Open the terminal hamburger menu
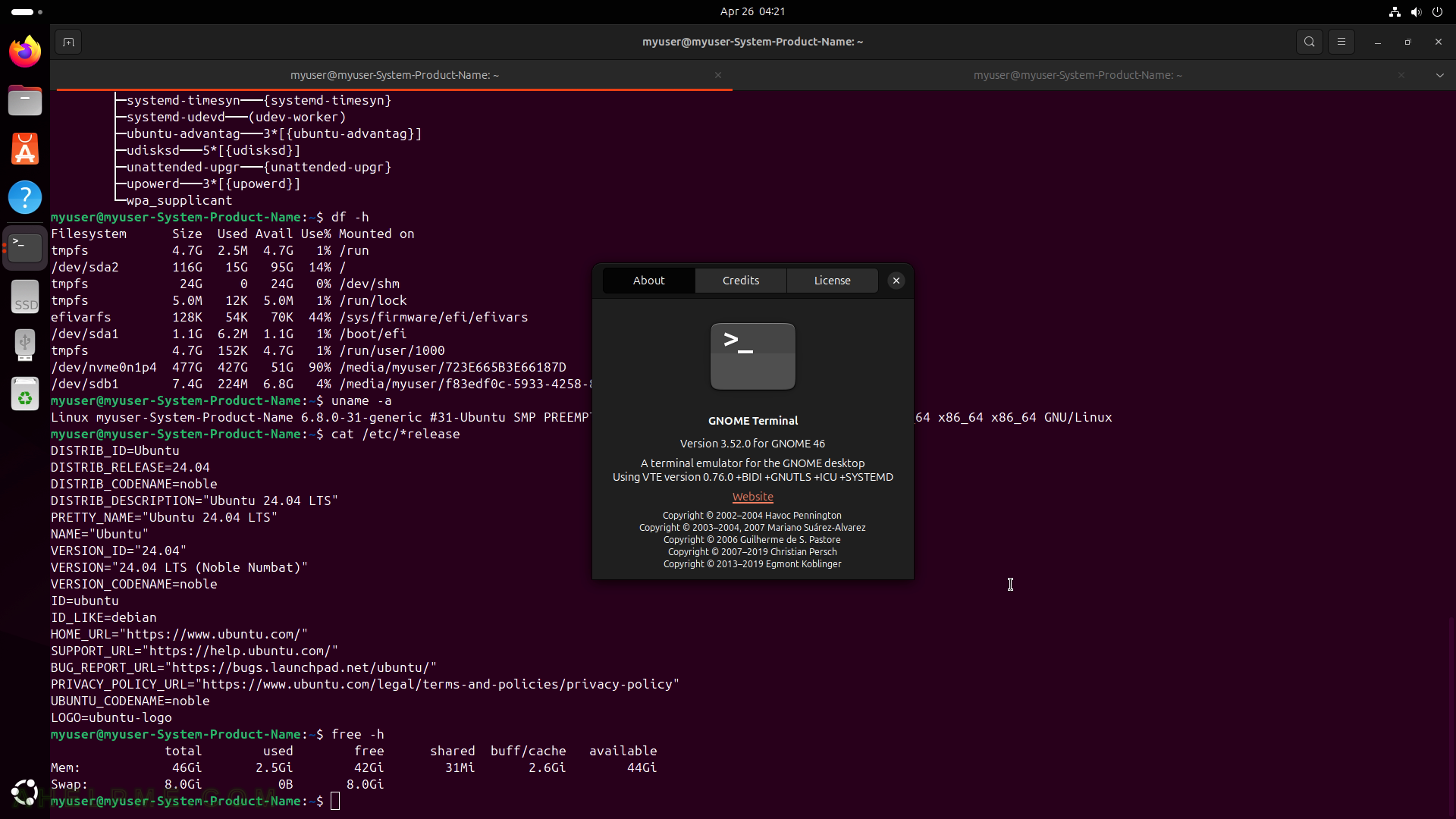Image resolution: width=1456 pixels, height=819 pixels. (1341, 42)
